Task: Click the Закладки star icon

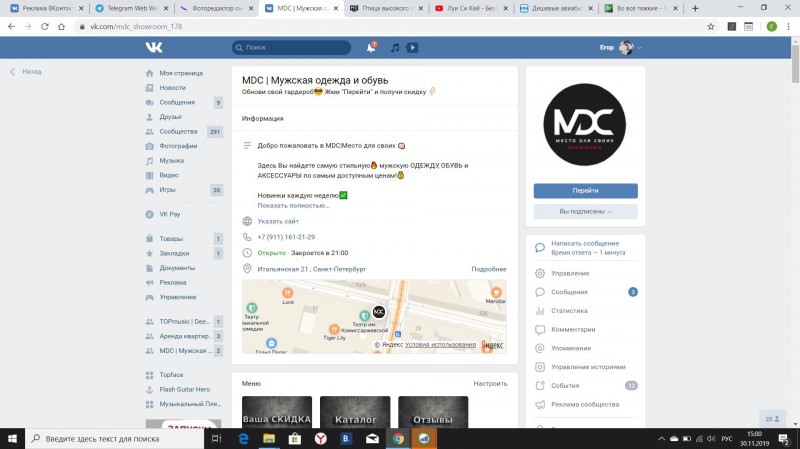Action: pyautogui.click(x=149, y=253)
